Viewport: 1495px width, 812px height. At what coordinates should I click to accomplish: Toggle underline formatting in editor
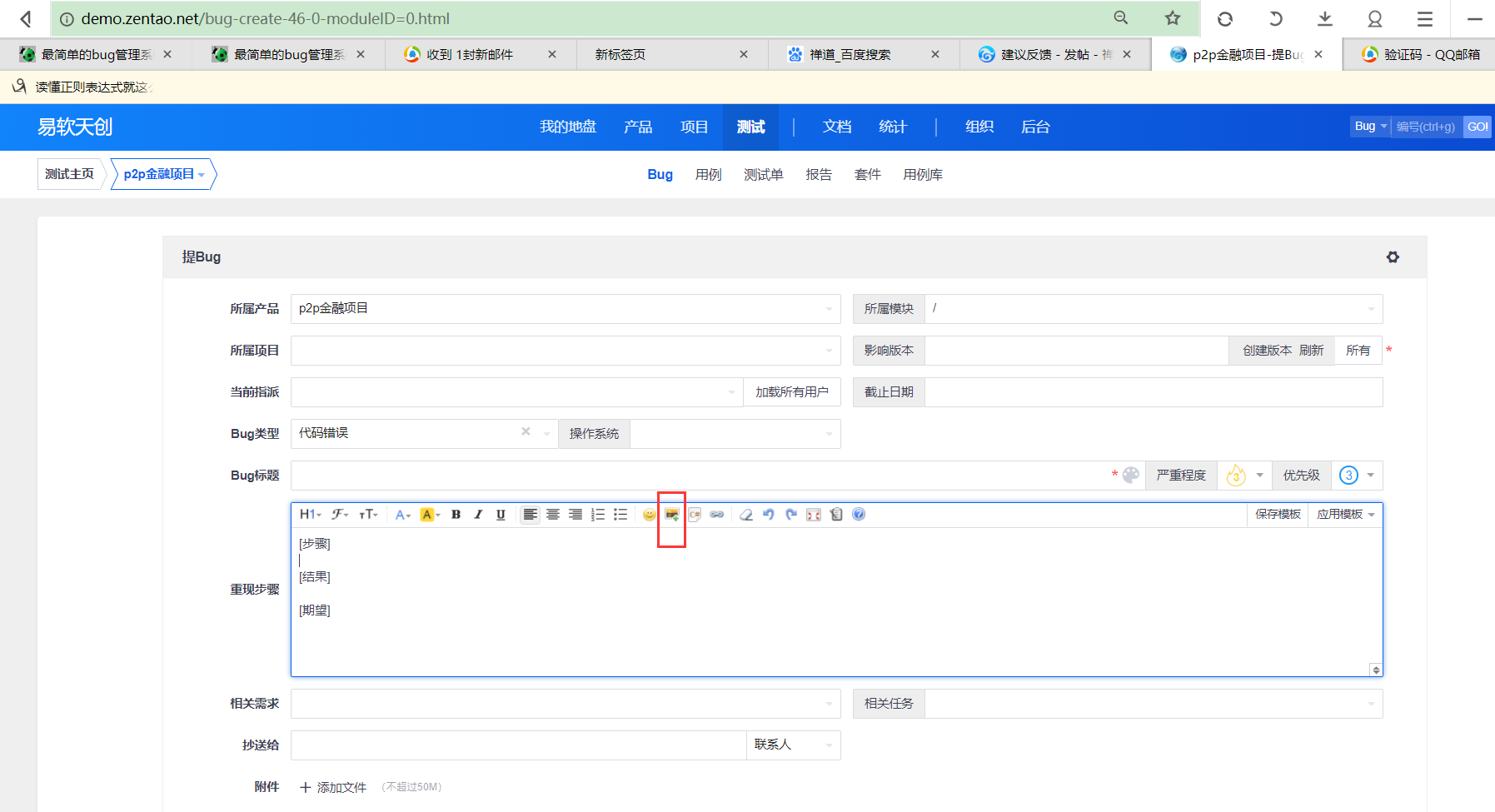point(501,515)
